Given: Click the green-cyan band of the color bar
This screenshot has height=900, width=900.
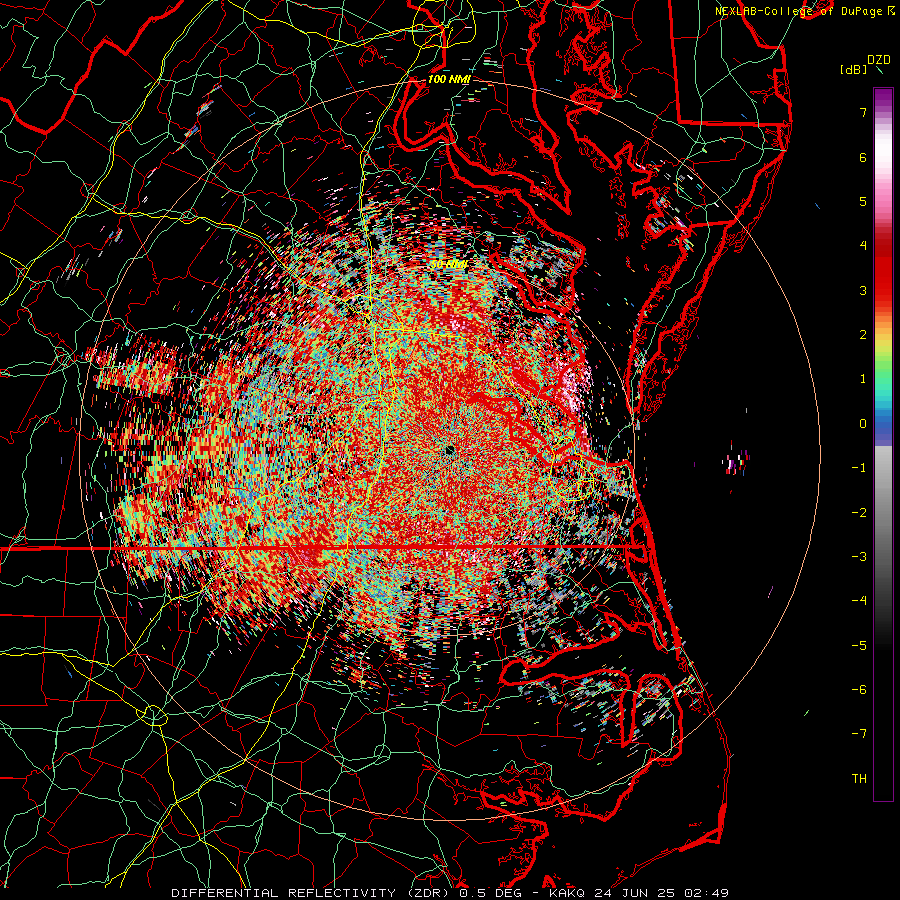Looking at the screenshot, I should click(x=883, y=382).
